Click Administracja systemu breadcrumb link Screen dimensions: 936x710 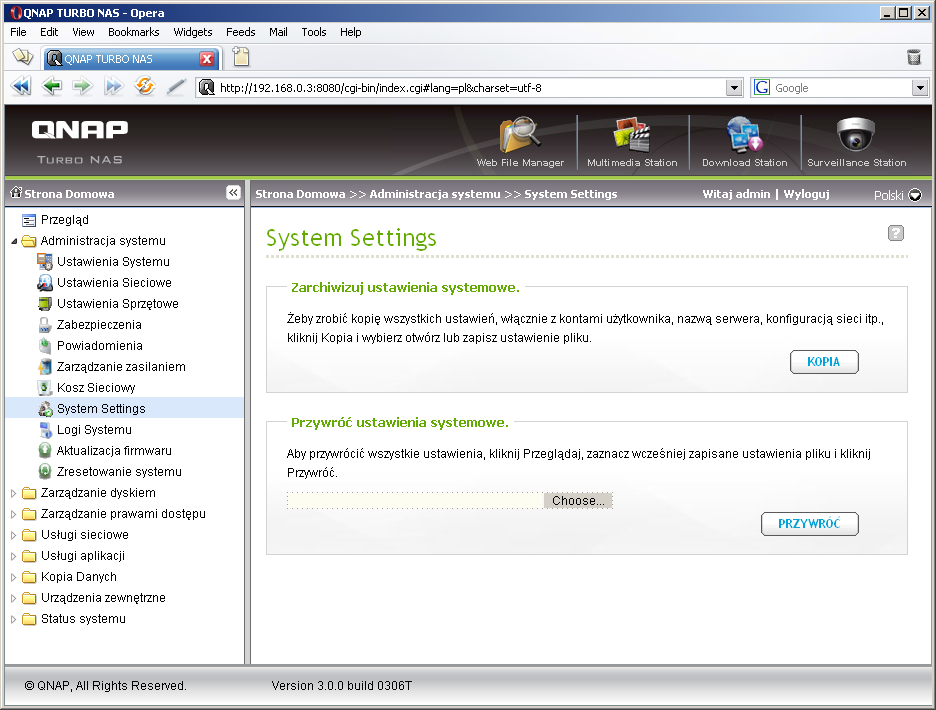(435, 194)
